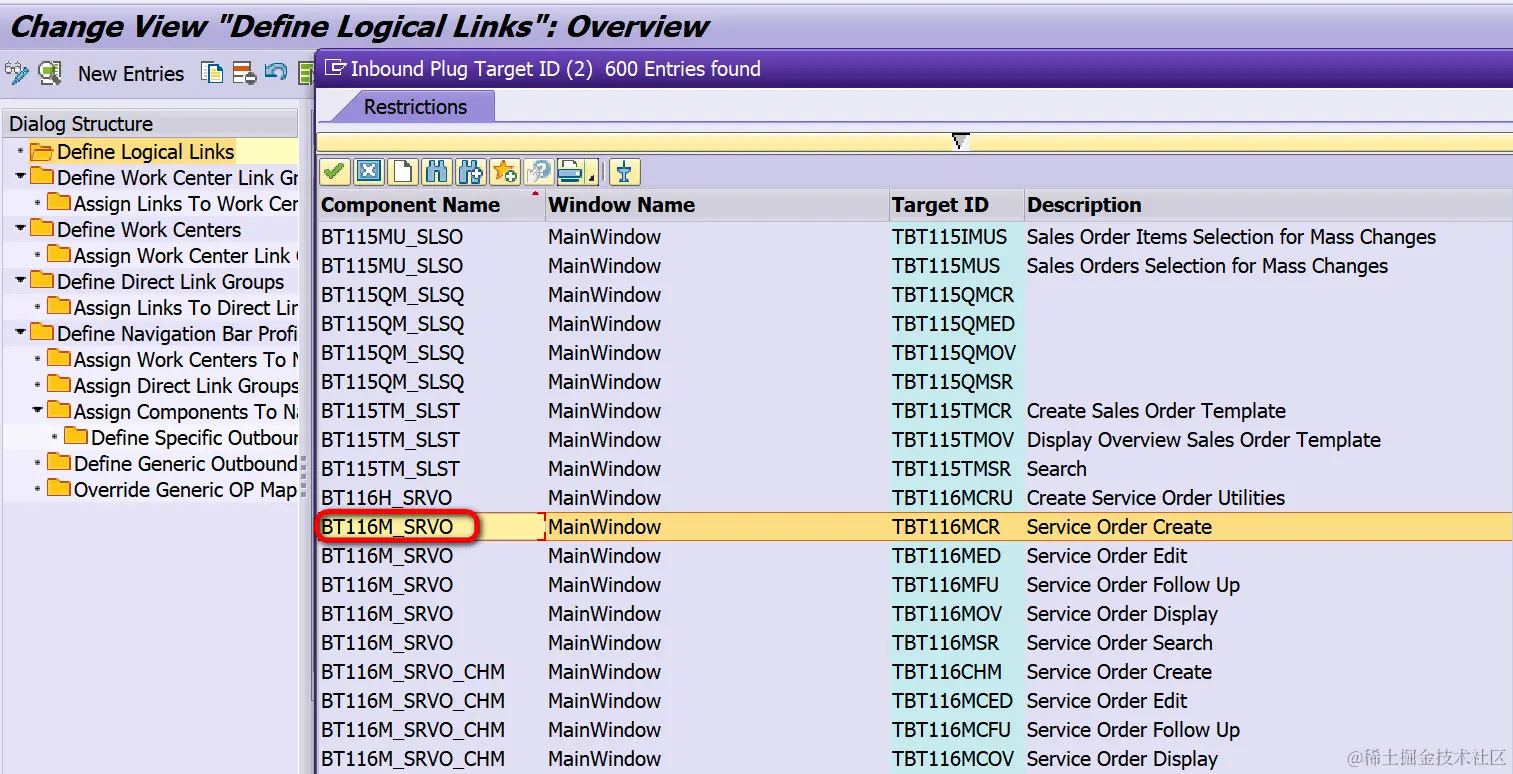
Task: Click the Cancel X icon in popup toolbar
Action: [x=369, y=172]
